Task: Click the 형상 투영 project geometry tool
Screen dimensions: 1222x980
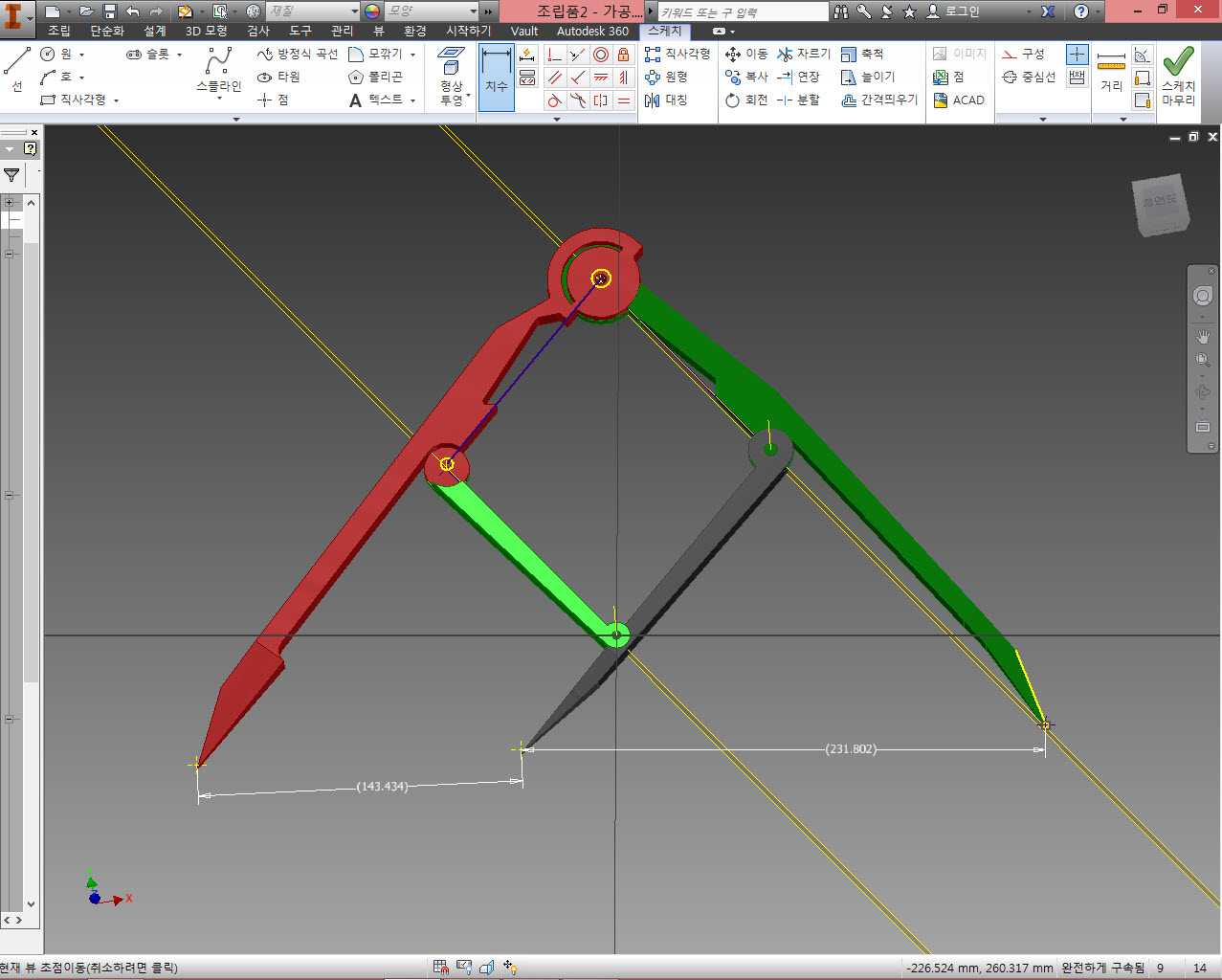Action: [x=452, y=77]
